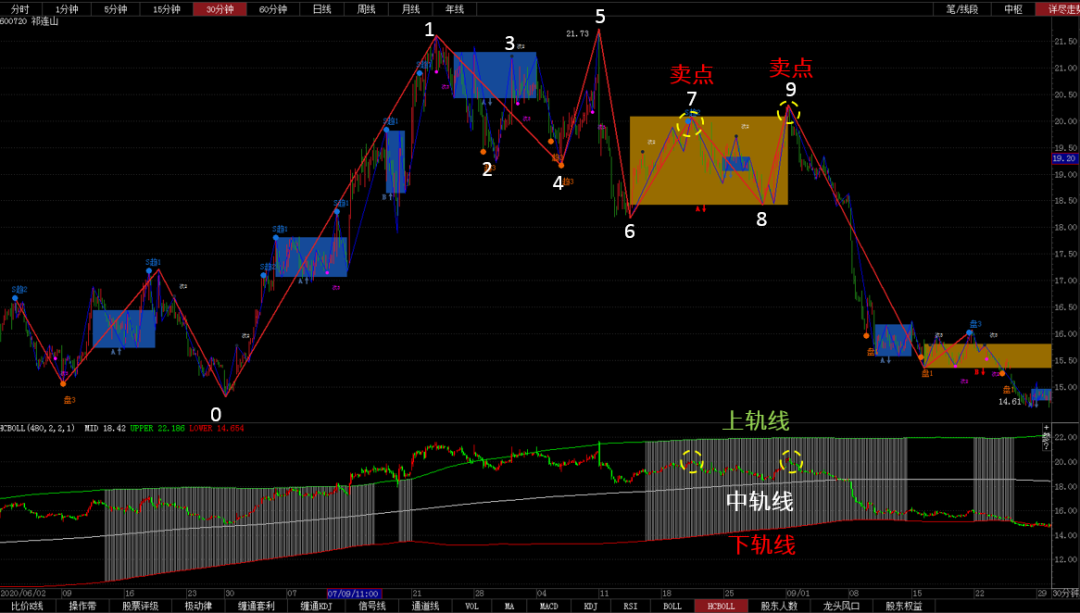
Task: Toggle the 中枢 overlay button
Action: [1012, 9]
